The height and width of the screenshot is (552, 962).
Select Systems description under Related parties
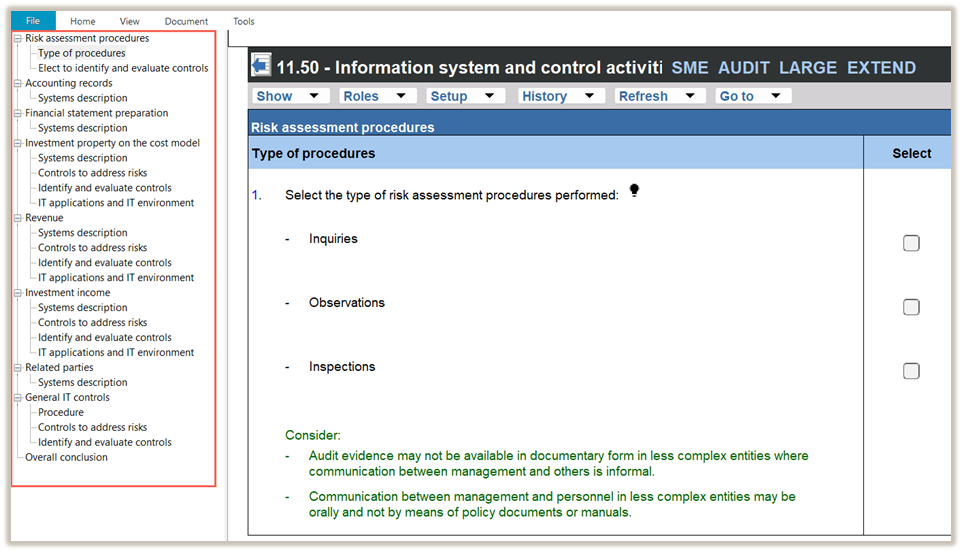(83, 383)
